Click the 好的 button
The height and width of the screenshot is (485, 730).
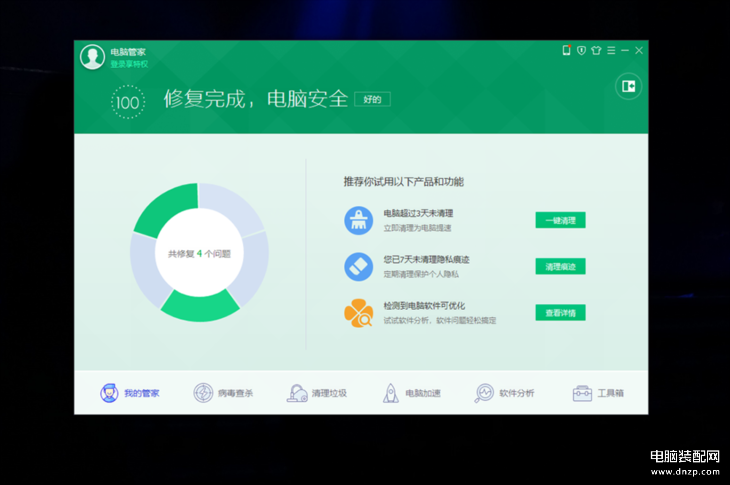point(372,99)
